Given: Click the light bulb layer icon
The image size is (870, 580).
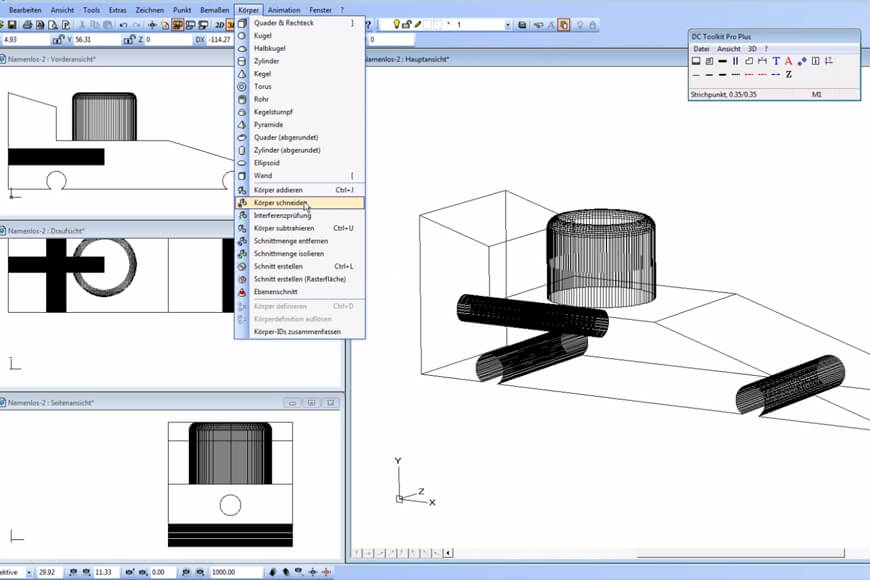Looking at the screenshot, I should [397, 24].
